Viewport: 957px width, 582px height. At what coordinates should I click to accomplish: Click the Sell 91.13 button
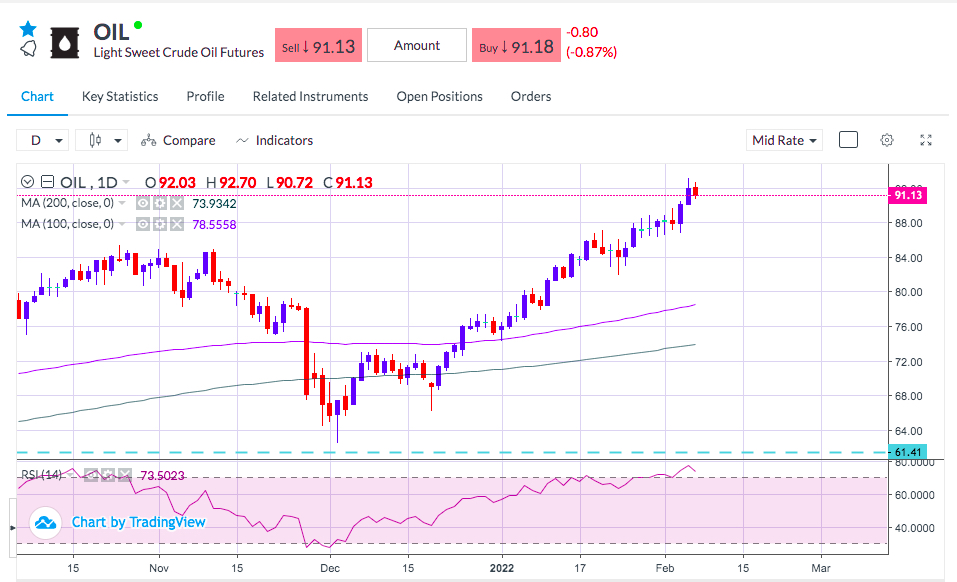click(318, 45)
